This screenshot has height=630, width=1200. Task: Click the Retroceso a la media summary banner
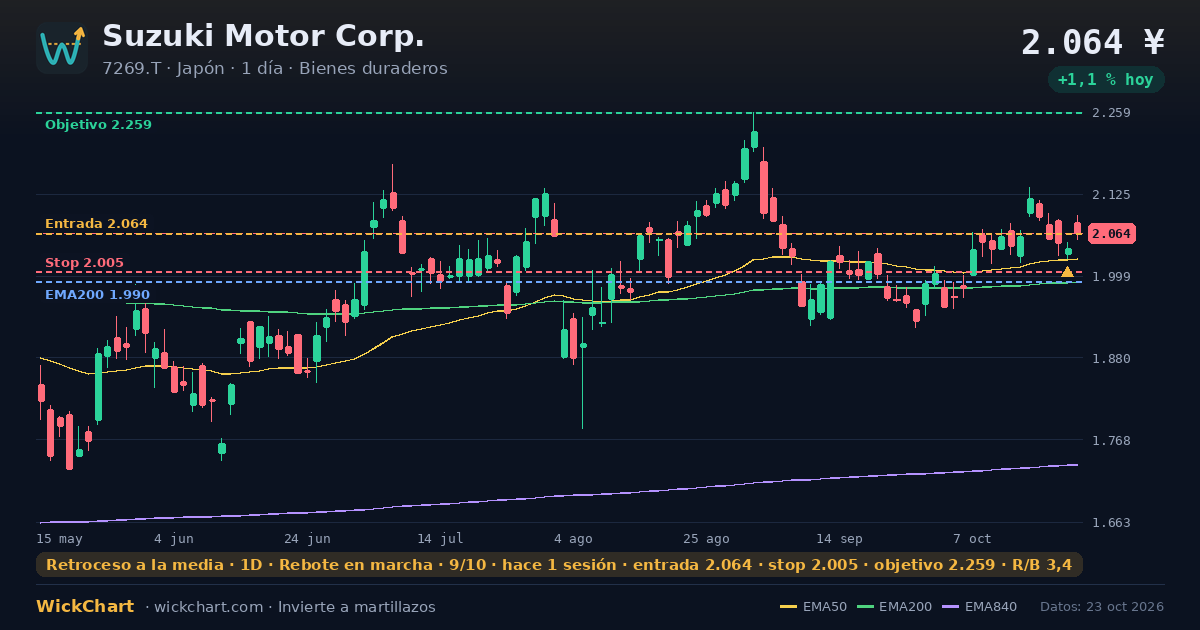[x=559, y=565]
